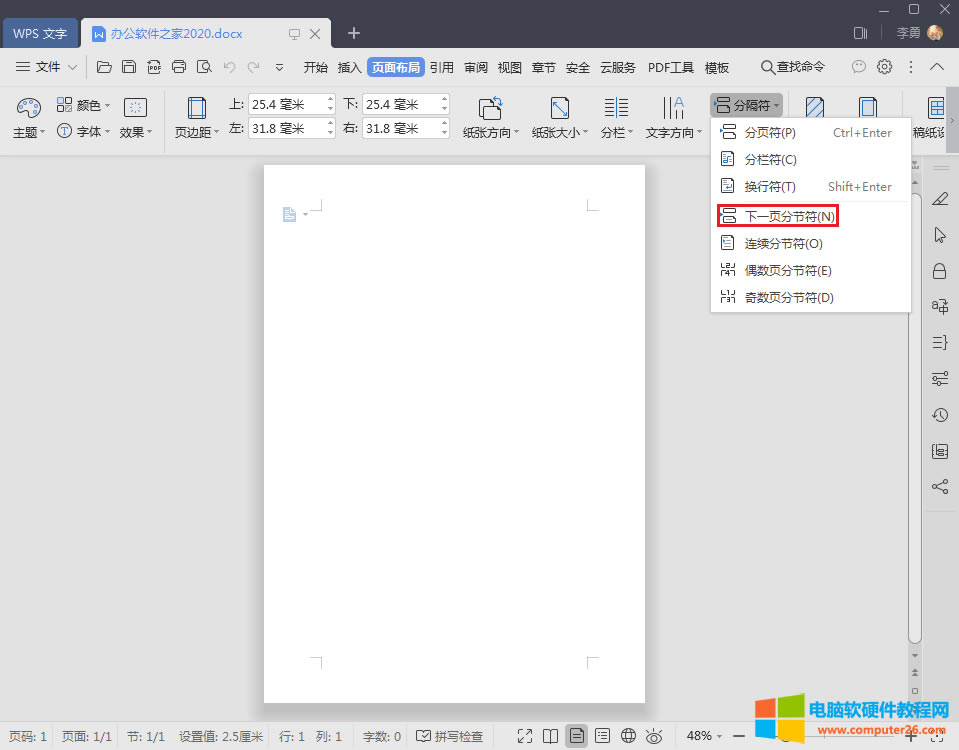Screen dimensions: 959x750
Task: Expand the paper orientation (纸张方向) dropdown
Action: click(491, 132)
